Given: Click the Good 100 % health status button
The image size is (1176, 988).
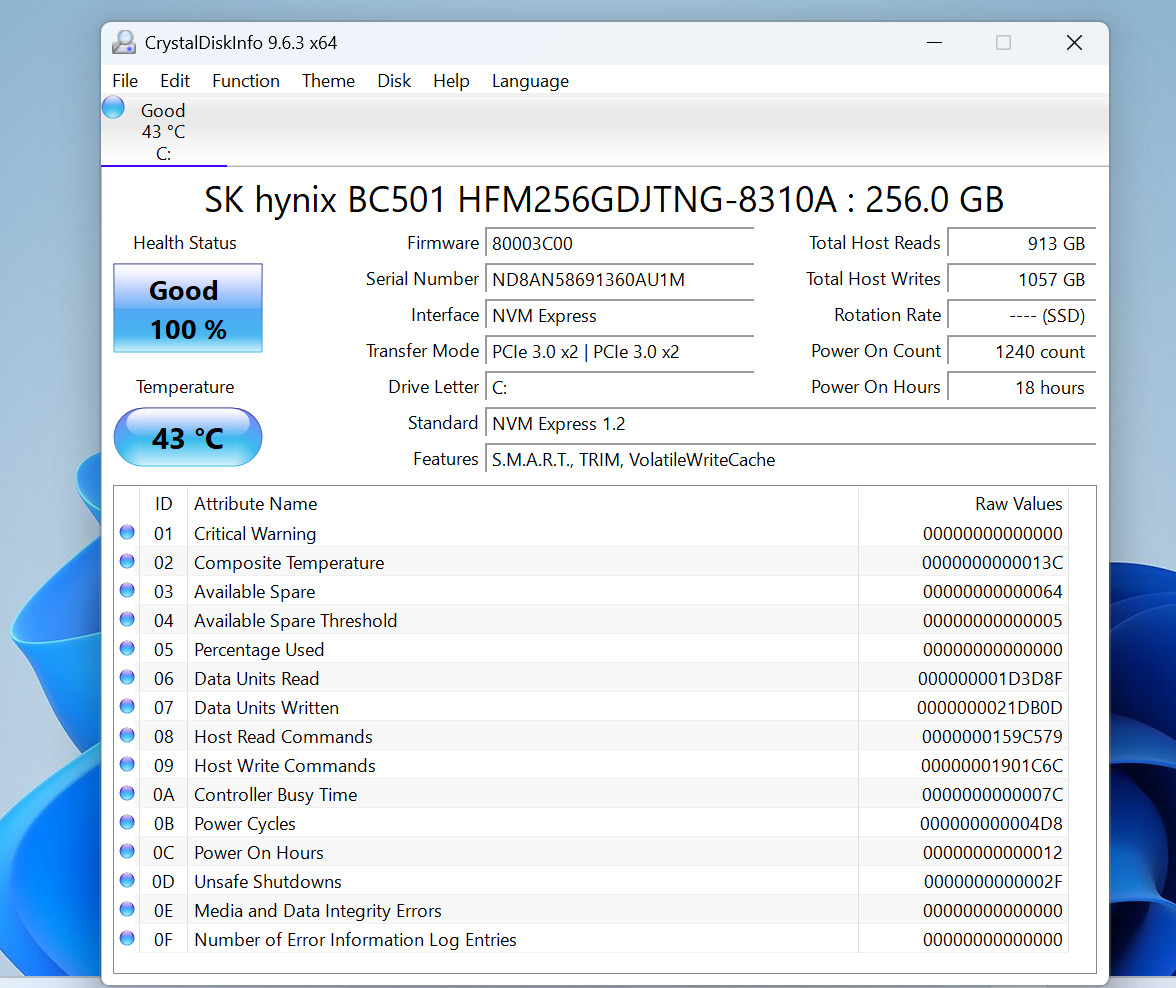Looking at the screenshot, I should 188,308.
